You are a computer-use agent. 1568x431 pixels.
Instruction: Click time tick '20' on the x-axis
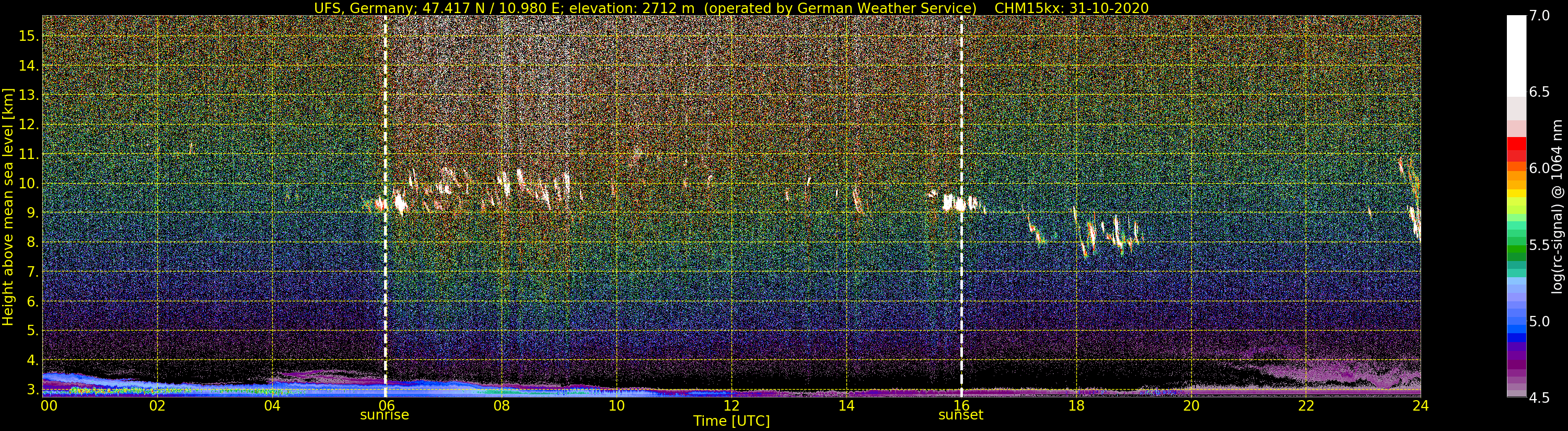tap(1191, 406)
